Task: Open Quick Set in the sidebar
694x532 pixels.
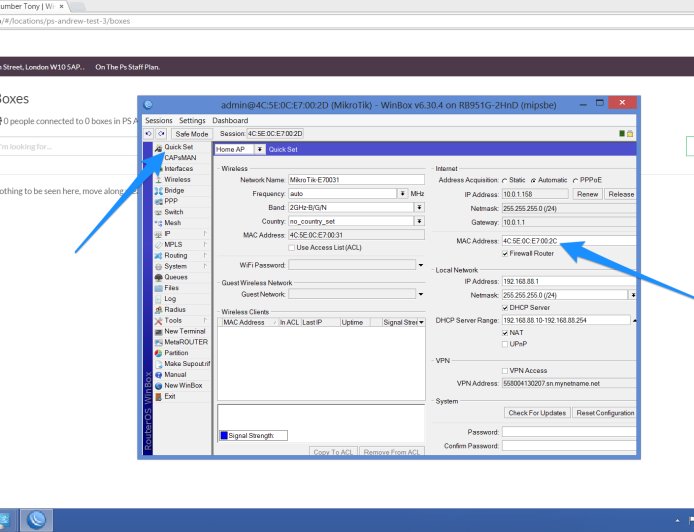Action: click(178, 147)
